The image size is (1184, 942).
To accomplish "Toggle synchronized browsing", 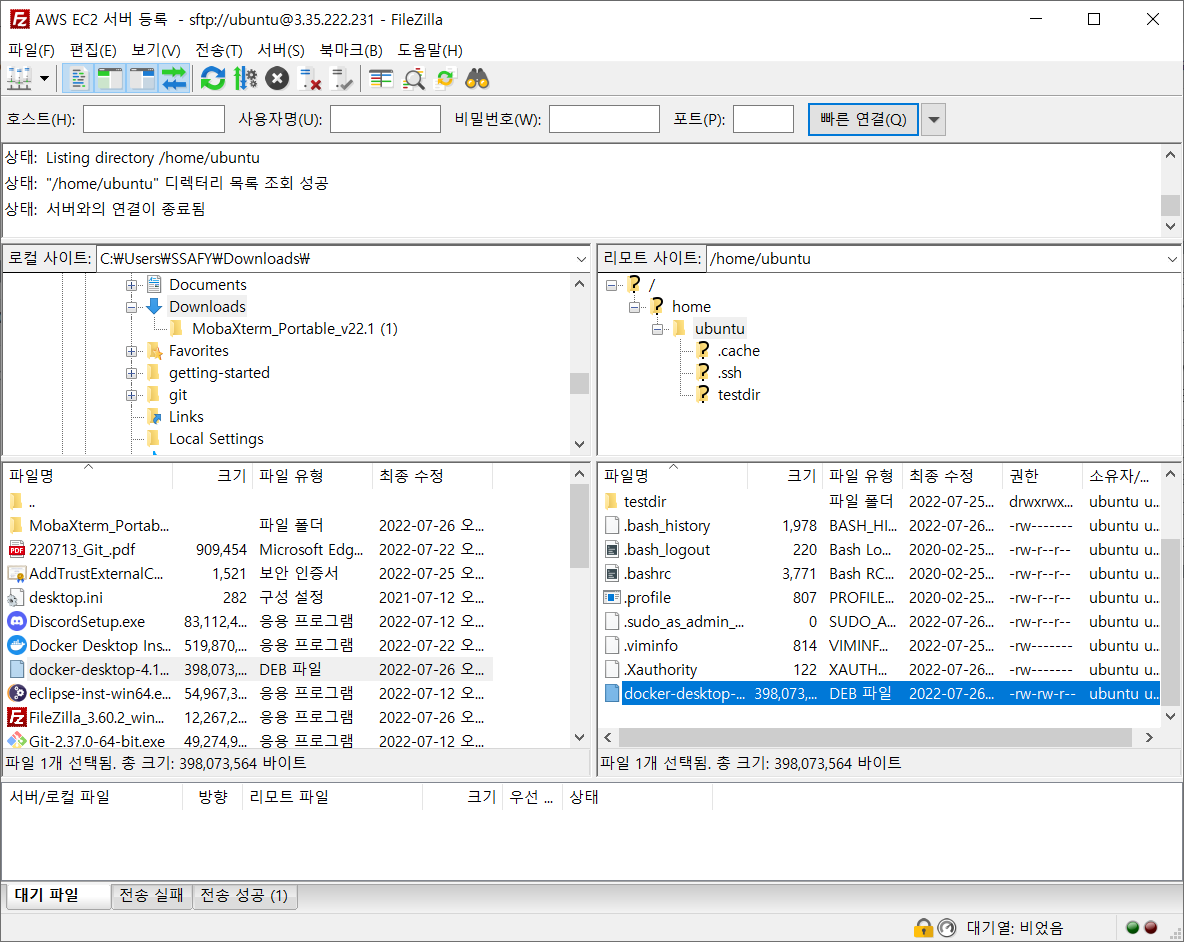I will pos(445,78).
